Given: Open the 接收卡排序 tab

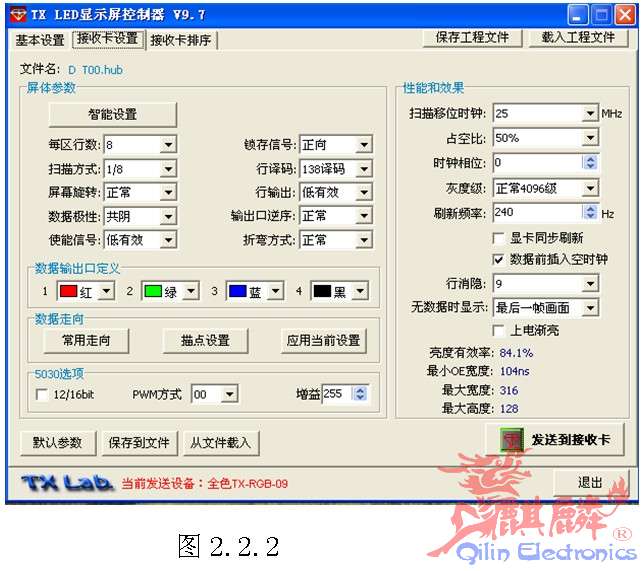Looking at the screenshot, I should point(182,40).
